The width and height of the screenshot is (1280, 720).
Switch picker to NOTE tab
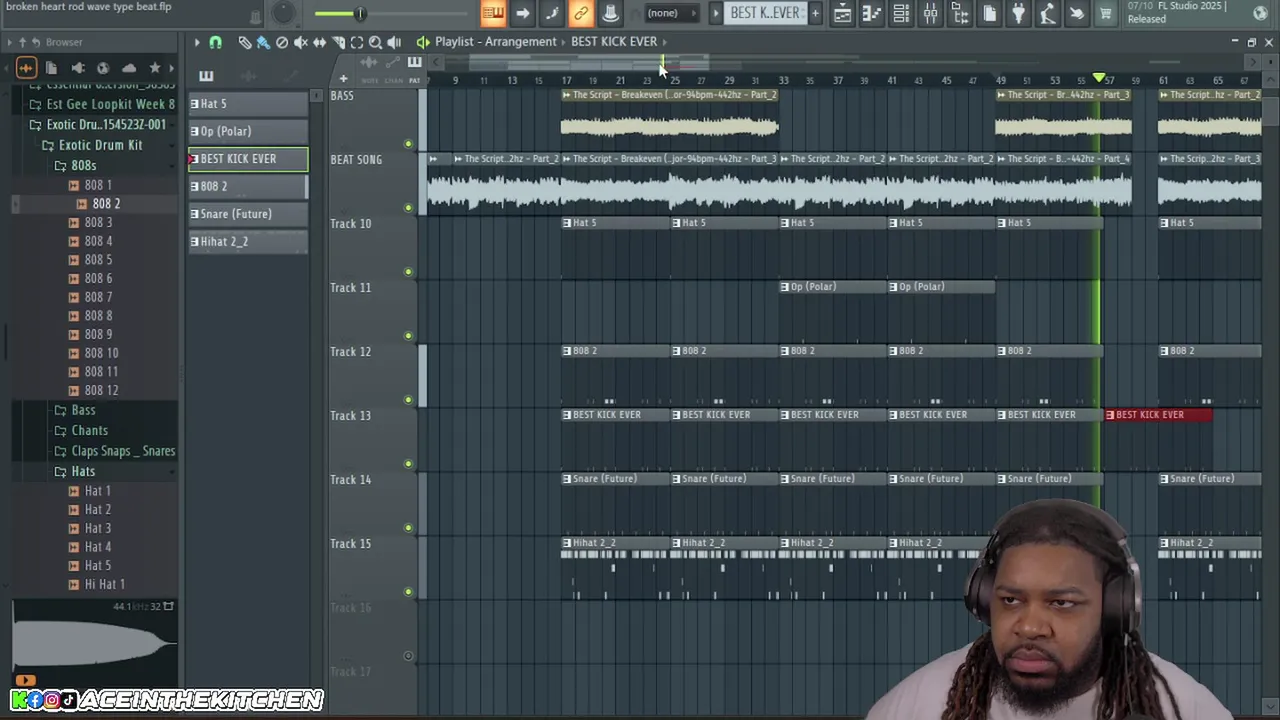pyautogui.click(x=370, y=80)
